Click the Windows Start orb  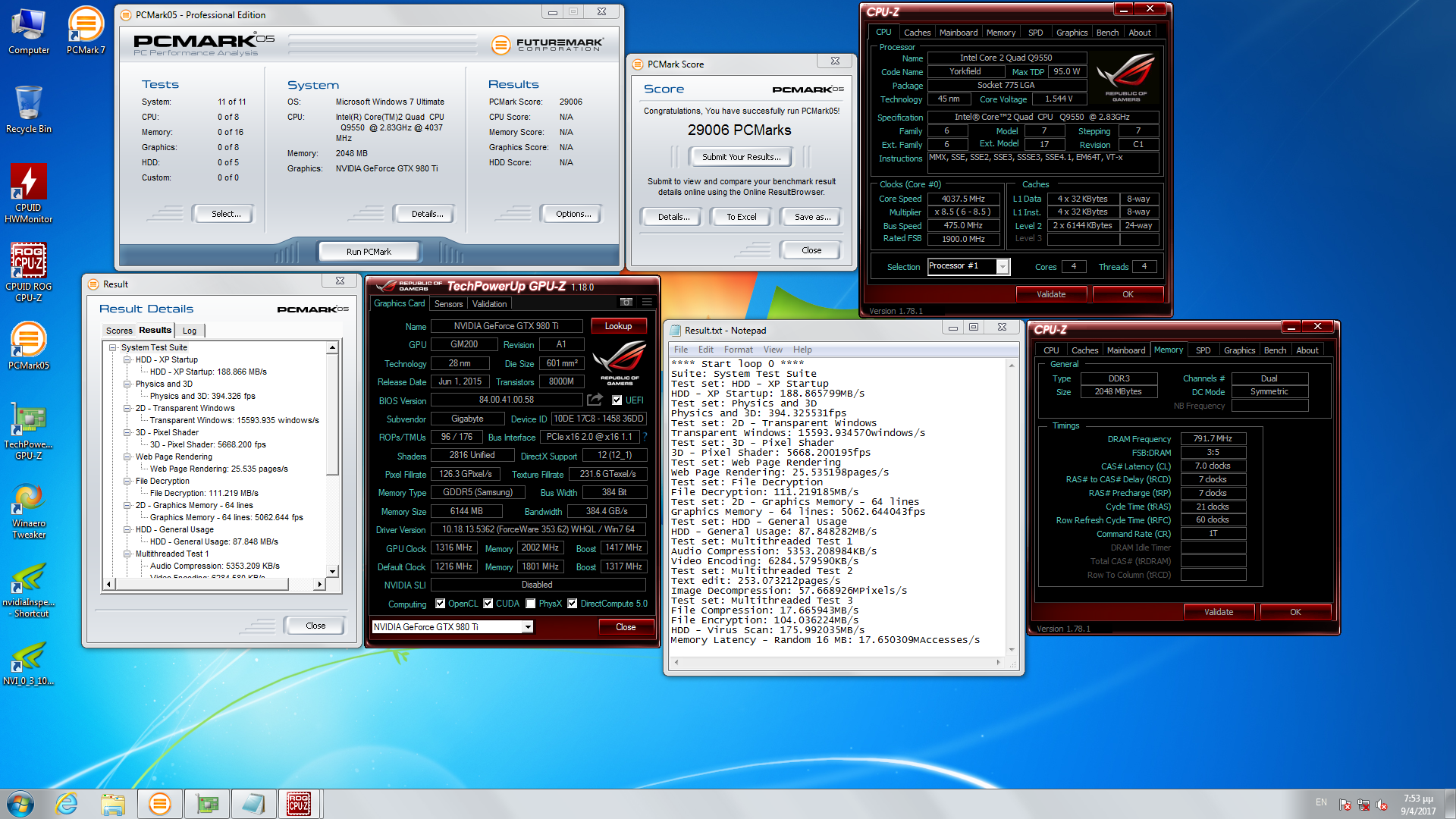[20, 804]
